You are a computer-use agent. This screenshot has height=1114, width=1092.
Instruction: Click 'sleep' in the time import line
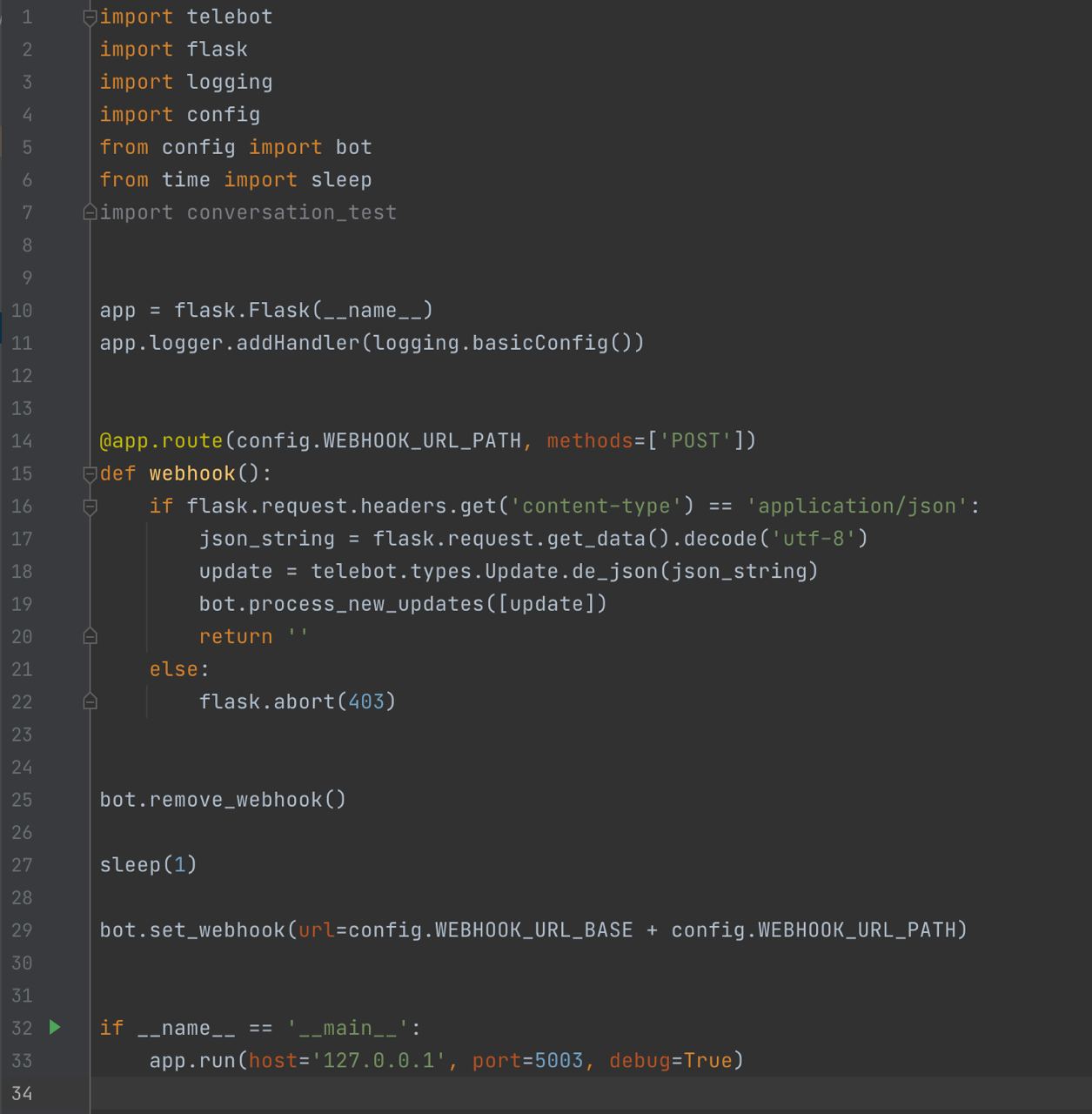coord(342,180)
